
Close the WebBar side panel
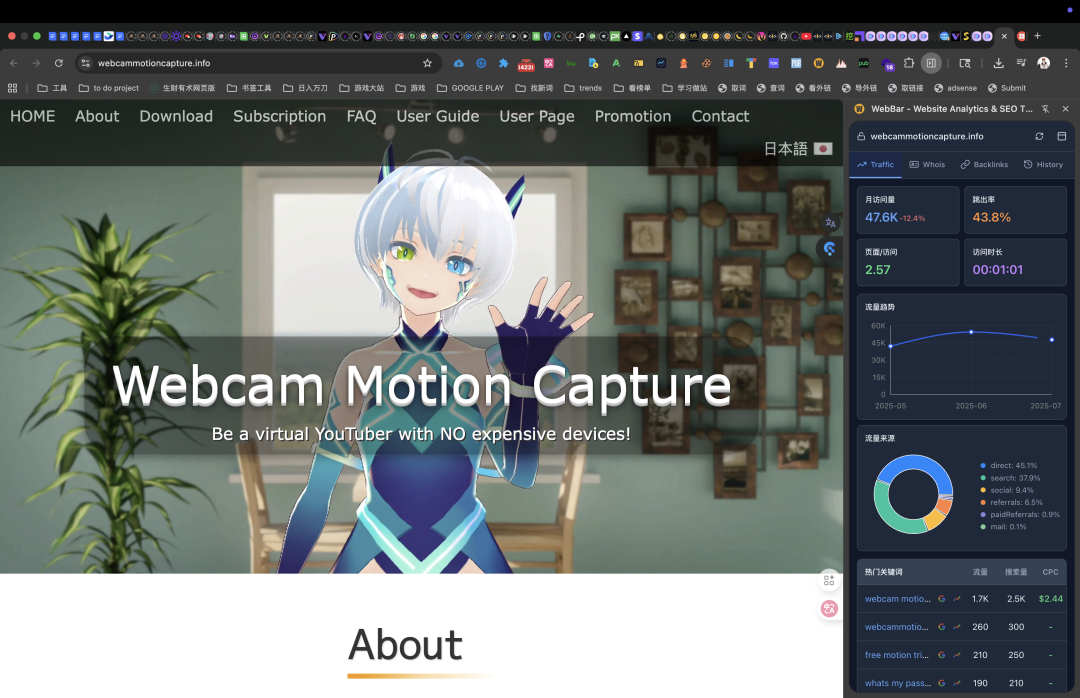click(1066, 109)
